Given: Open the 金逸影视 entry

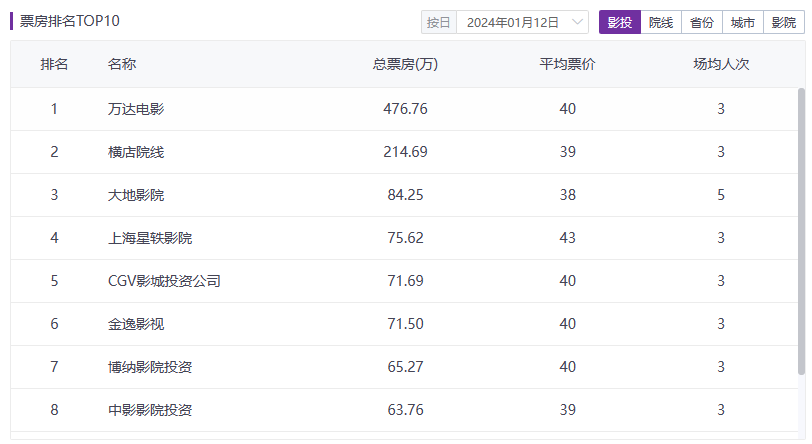Looking at the screenshot, I should [136, 324].
